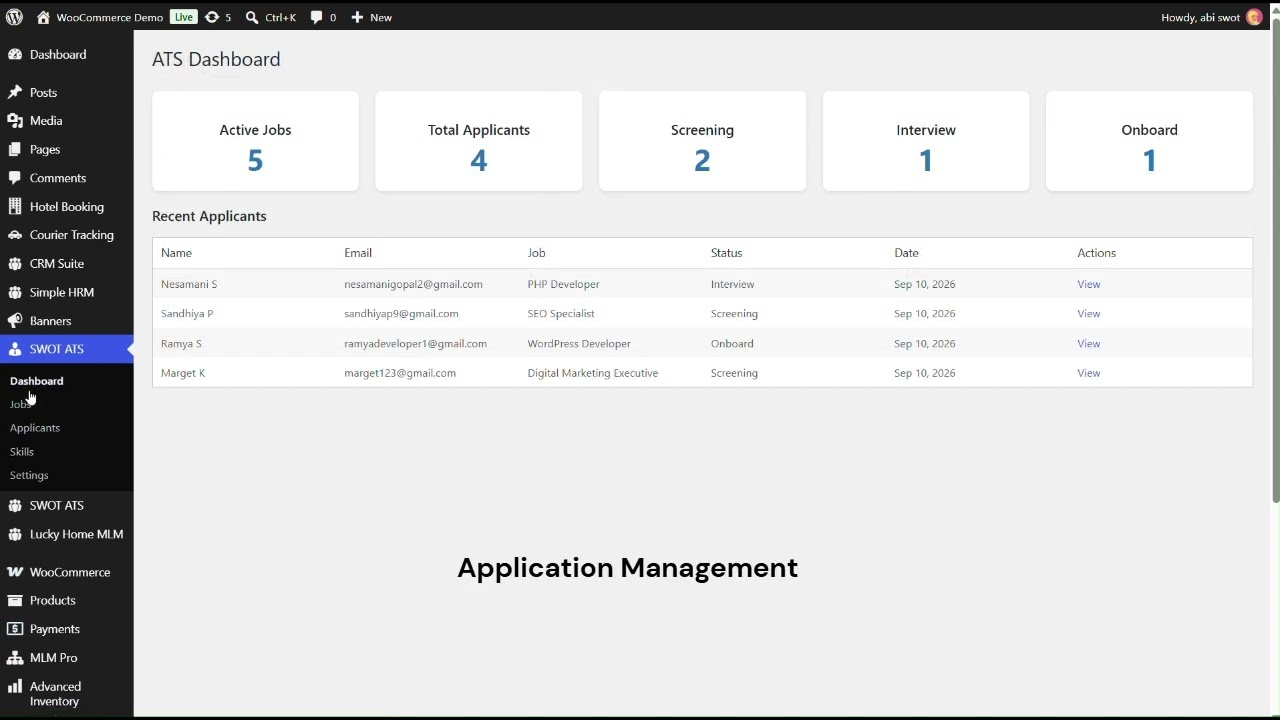The height and width of the screenshot is (720, 1280).
Task: Open the ATS Settings submenu item
Action: coord(29,475)
